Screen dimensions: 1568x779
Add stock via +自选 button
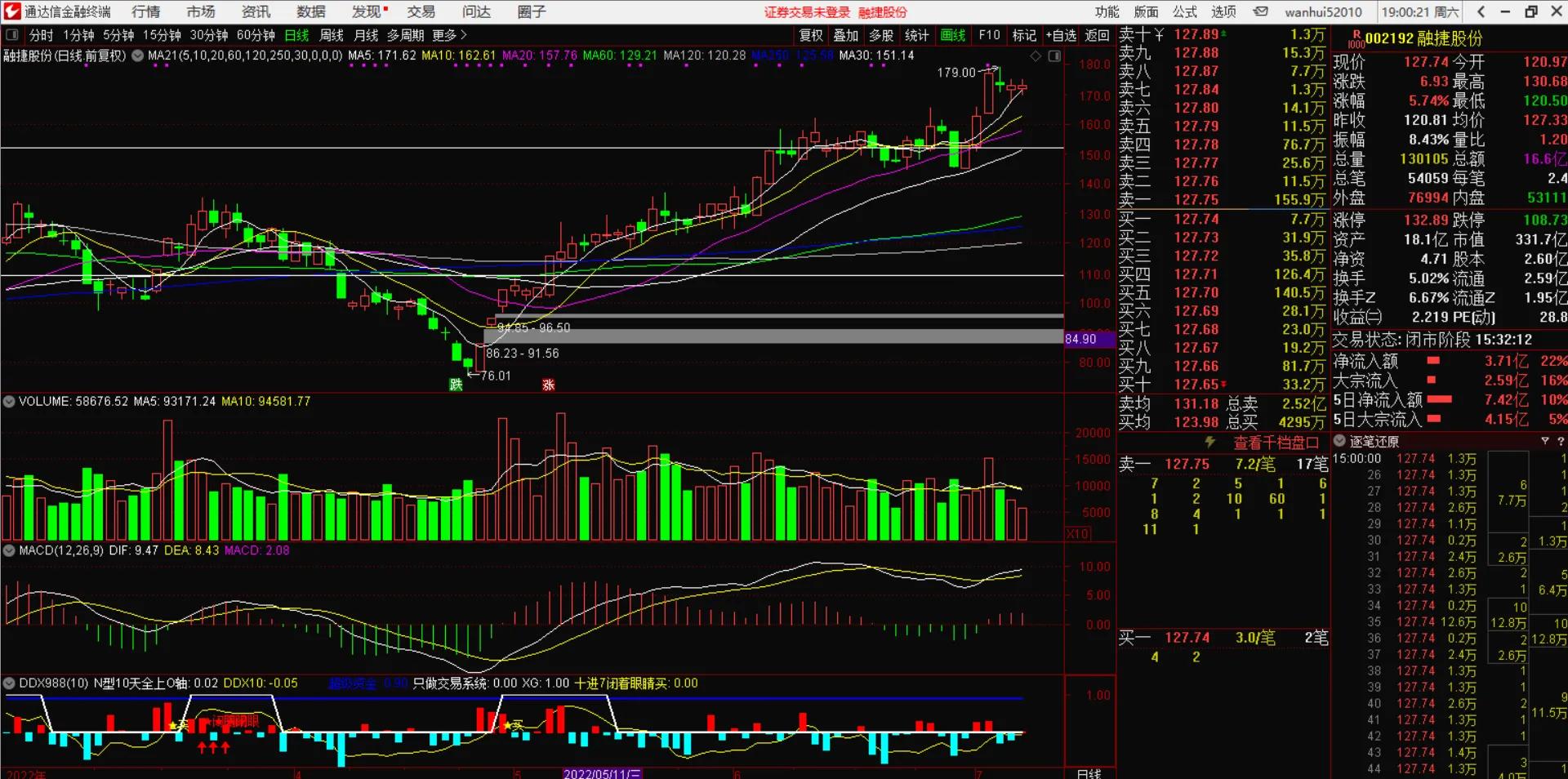tap(1062, 35)
